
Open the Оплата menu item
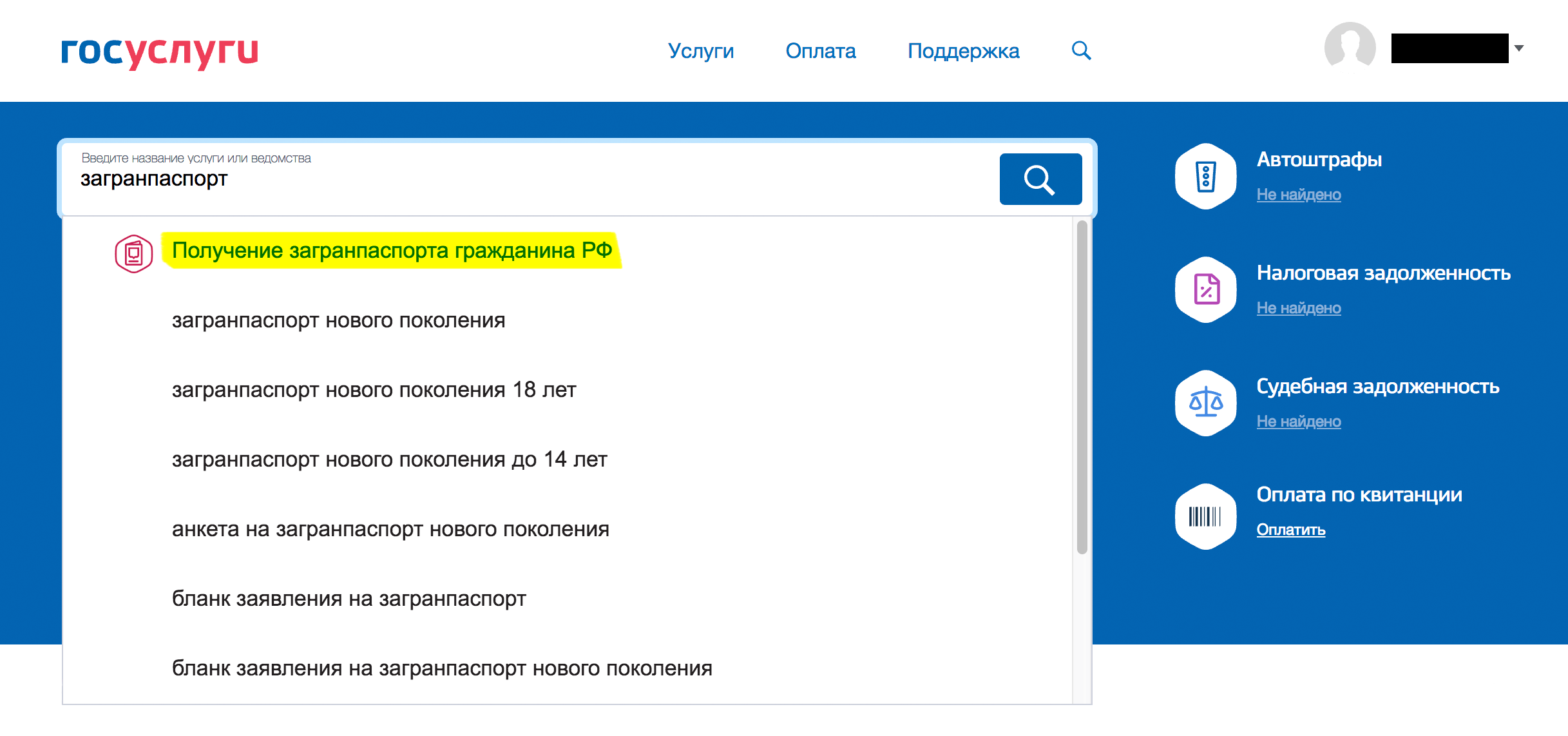pyautogui.click(x=820, y=51)
